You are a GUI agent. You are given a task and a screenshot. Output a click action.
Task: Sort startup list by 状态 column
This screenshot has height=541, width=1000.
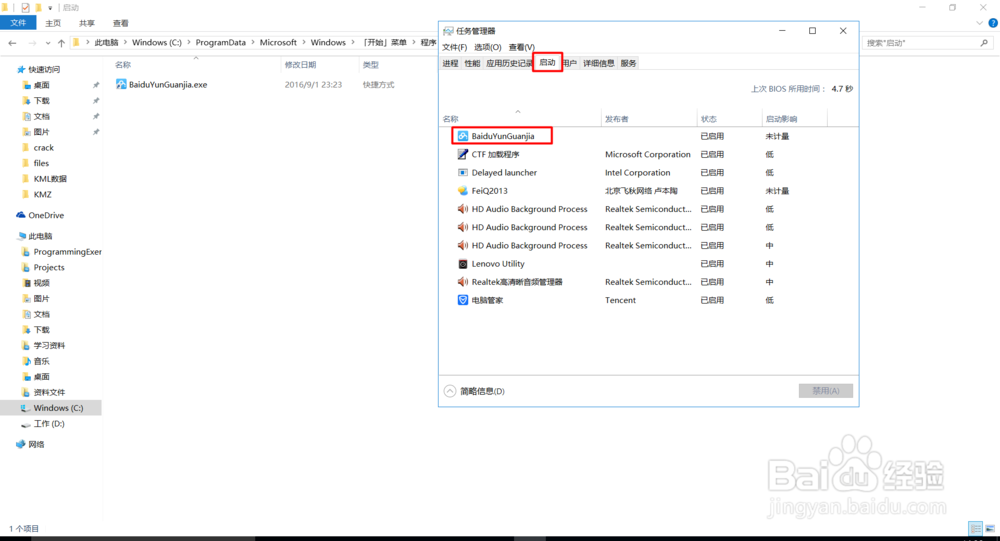(x=730, y=119)
